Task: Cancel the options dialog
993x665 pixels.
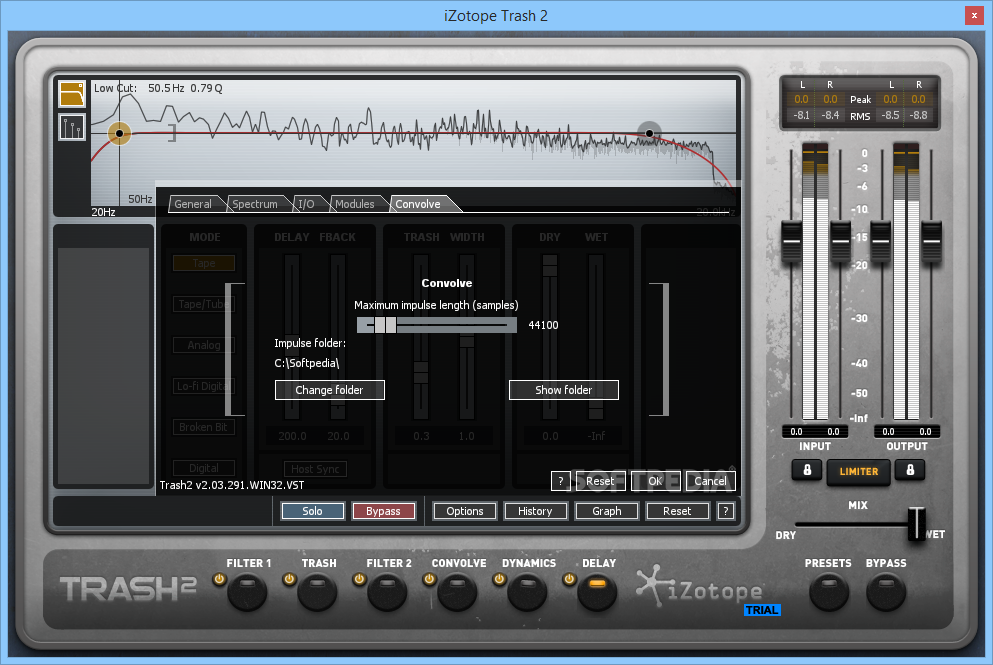Action: 711,481
